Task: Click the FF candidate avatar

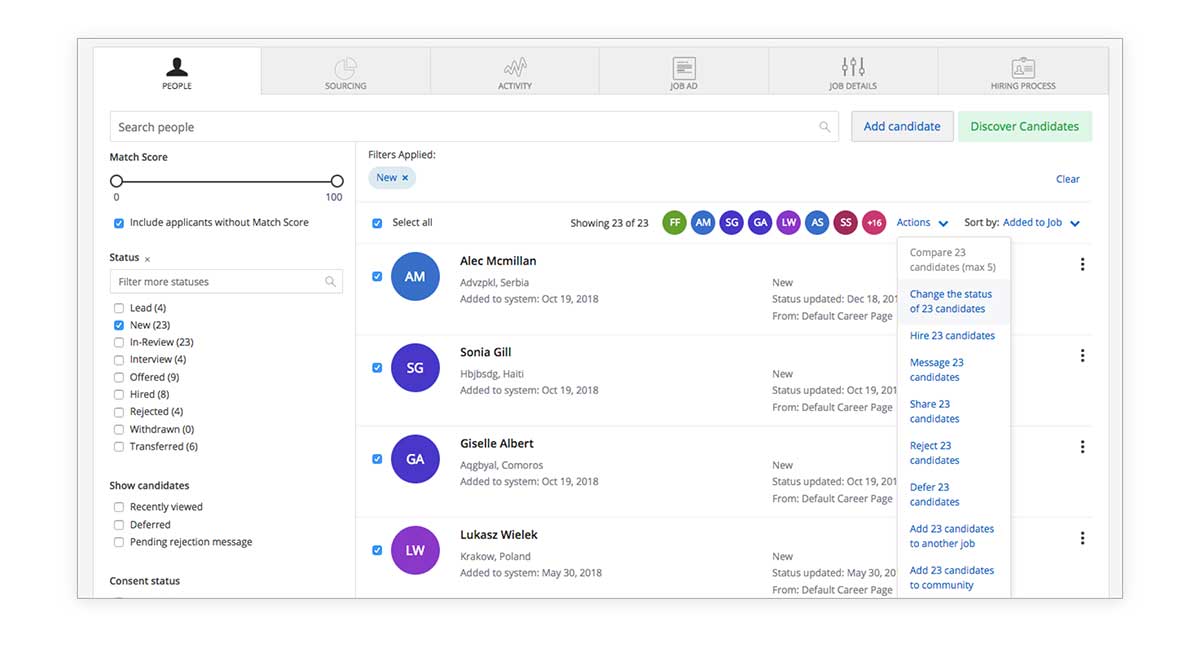Action: (x=675, y=223)
